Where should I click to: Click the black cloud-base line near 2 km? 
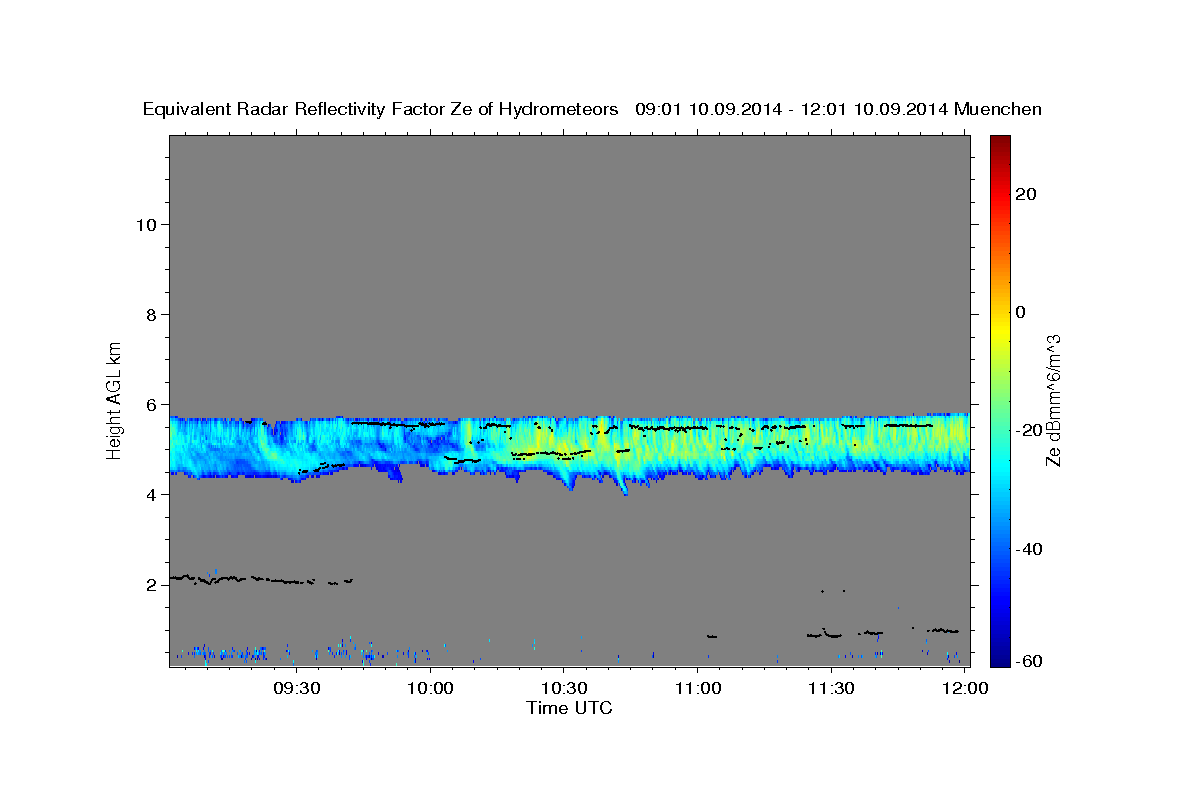point(260,579)
